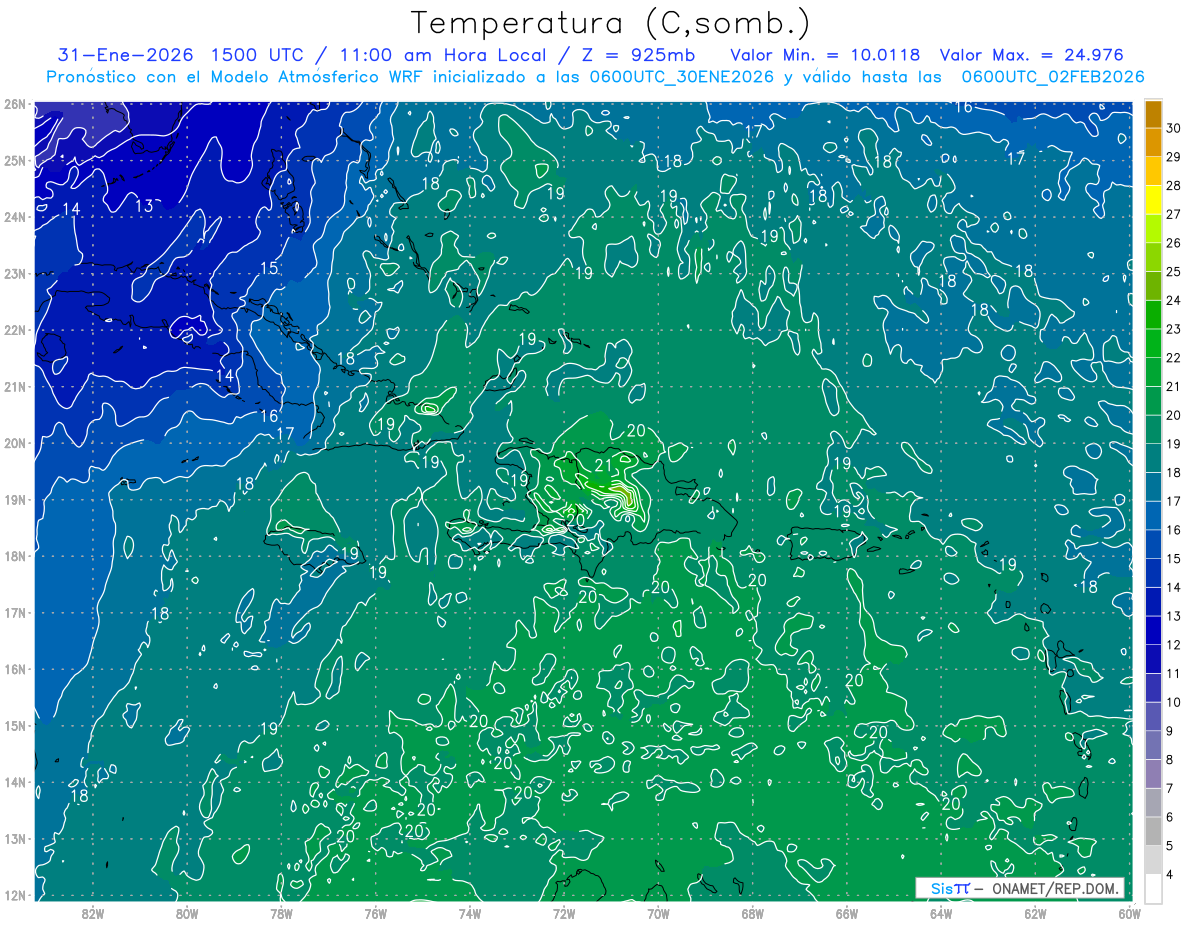The height and width of the screenshot is (927, 1200).
Task: Click the '62W' longitude axis label
Action: tap(1035, 913)
